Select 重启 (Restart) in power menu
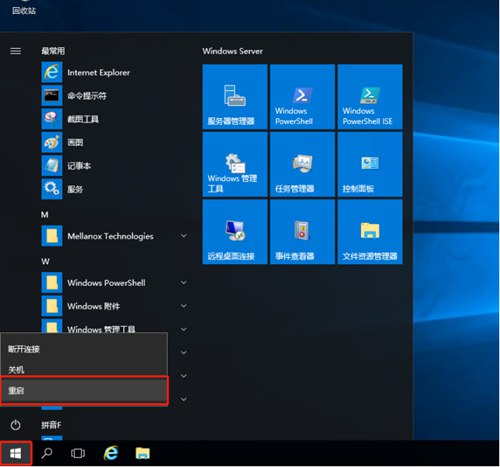Viewport: 500px width, 467px height. click(84, 391)
